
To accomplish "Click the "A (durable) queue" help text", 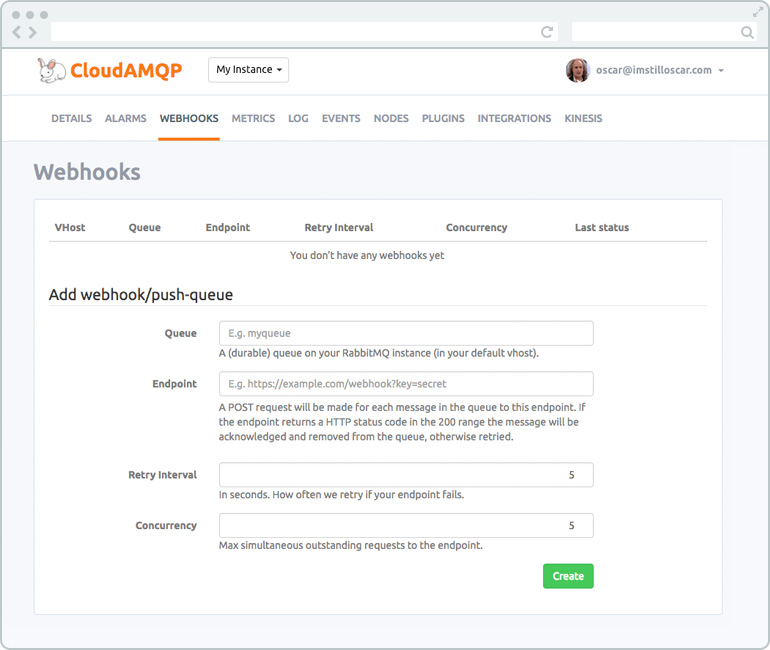I will 379,353.
